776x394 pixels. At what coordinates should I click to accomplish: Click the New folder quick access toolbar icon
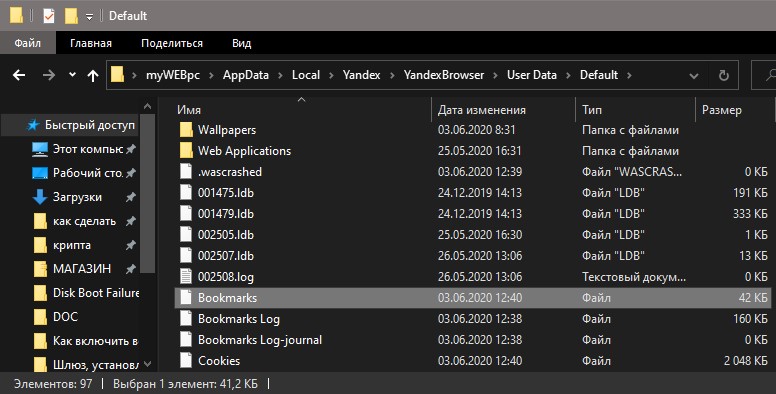[x=71, y=16]
